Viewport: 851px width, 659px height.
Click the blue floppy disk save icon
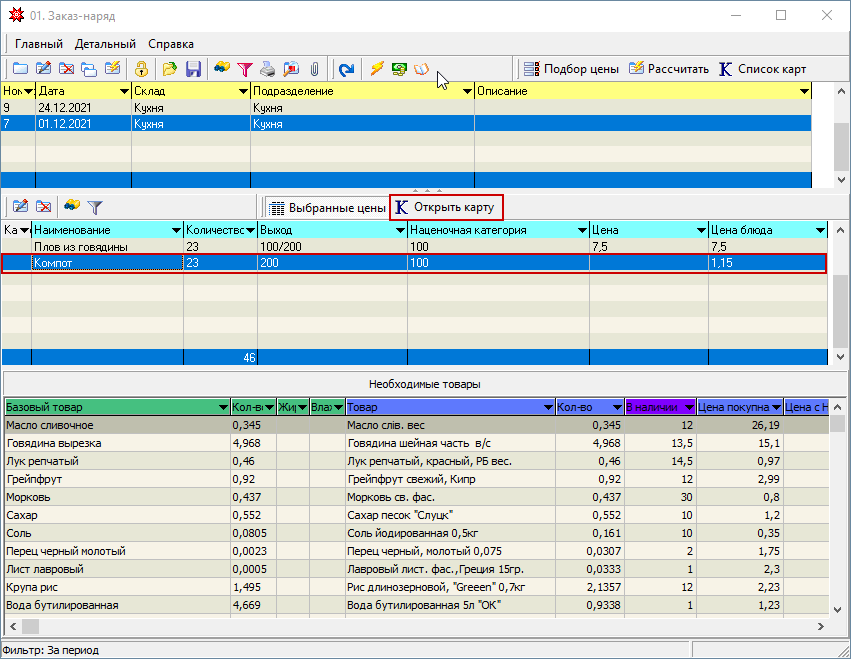(x=193, y=70)
